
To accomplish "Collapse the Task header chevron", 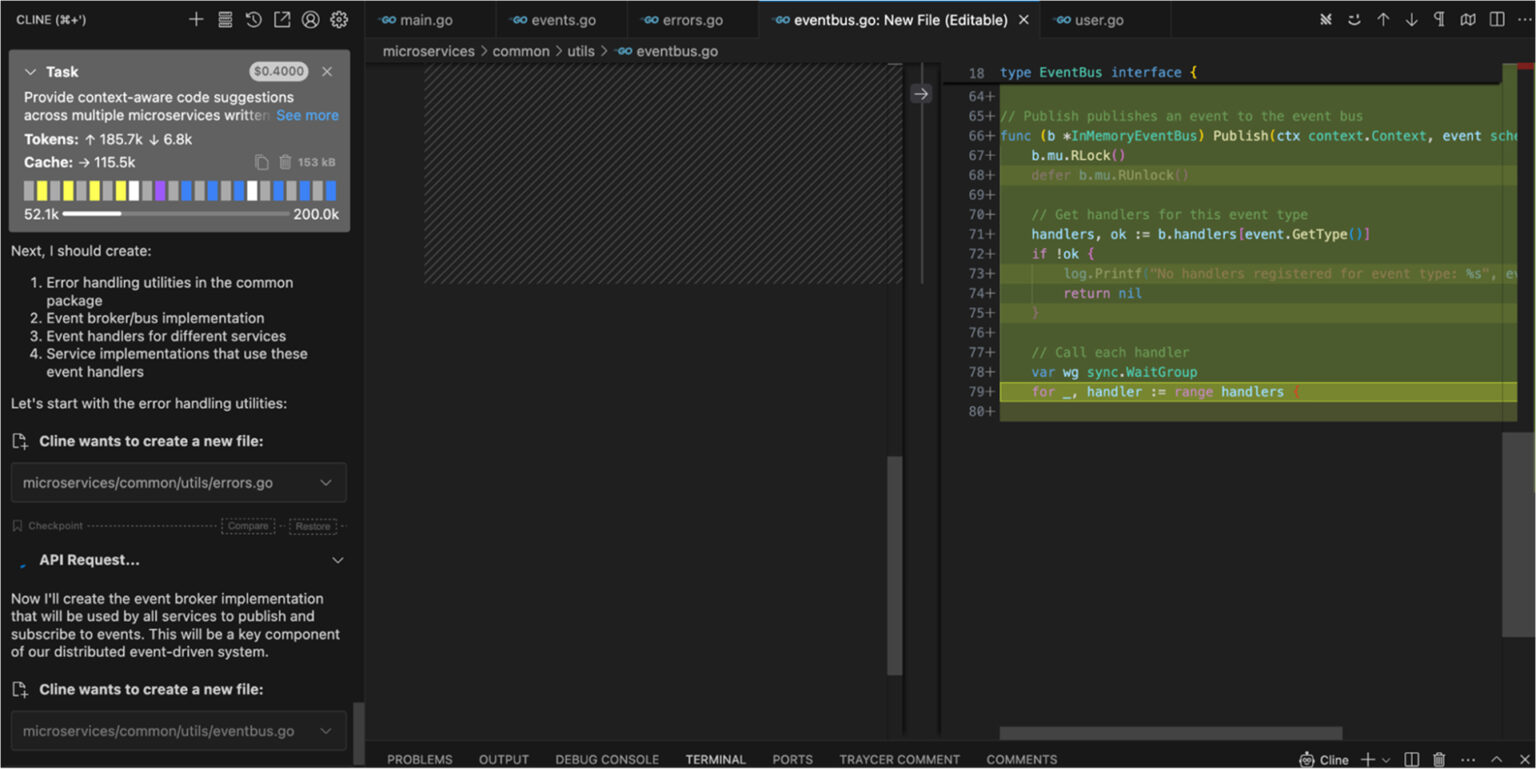I will point(30,72).
